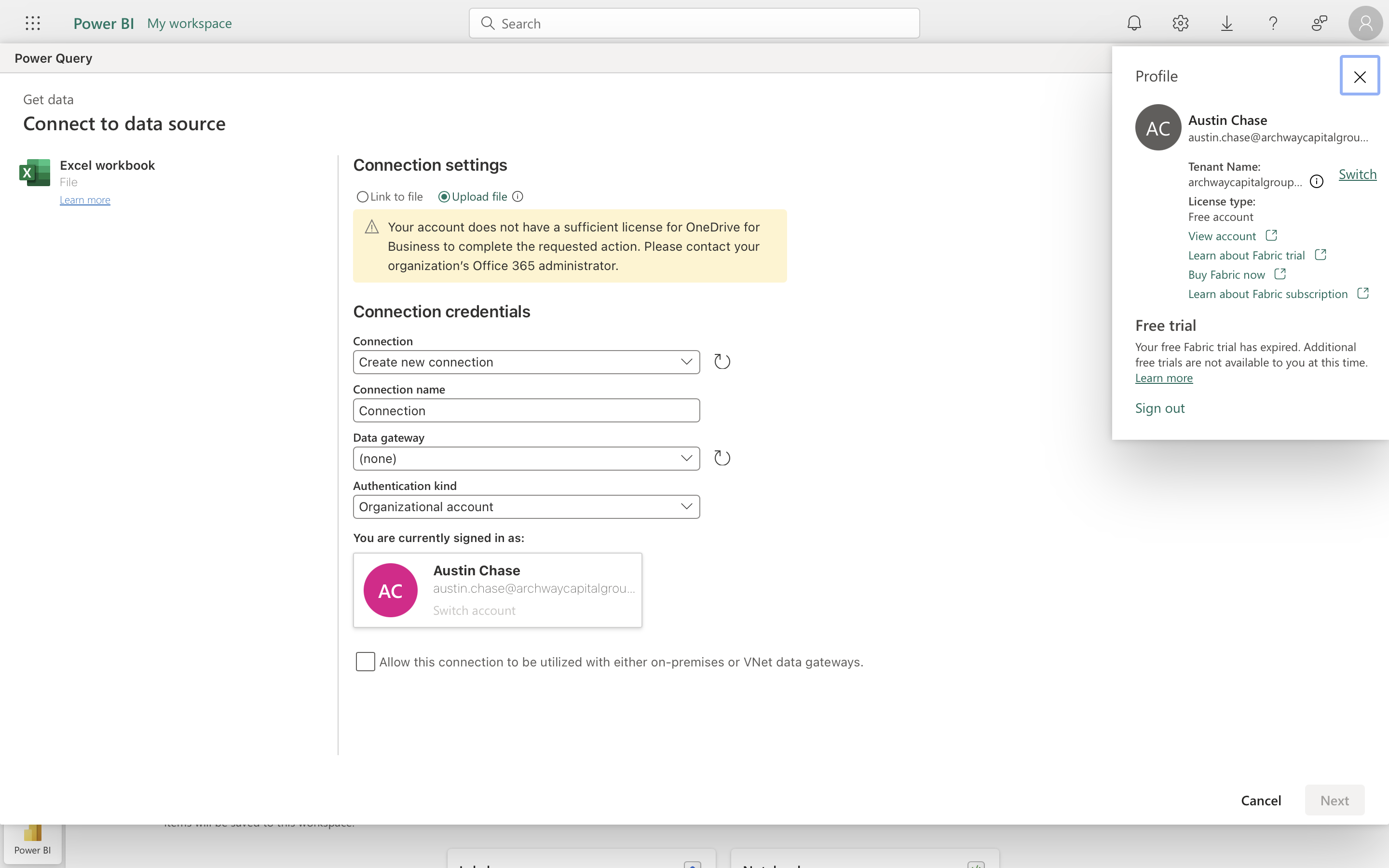Expand the Authentication kind dropdown
Viewport: 1389px width, 868px height.
click(x=526, y=507)
